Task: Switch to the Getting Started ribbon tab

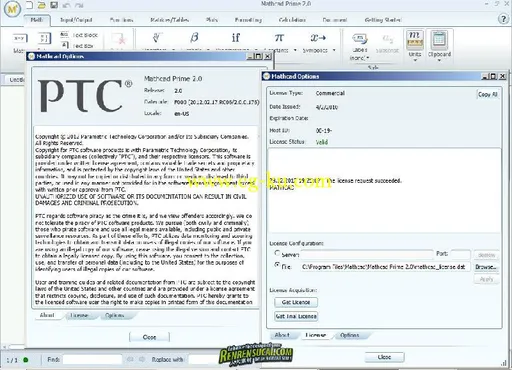Action: 383,20
